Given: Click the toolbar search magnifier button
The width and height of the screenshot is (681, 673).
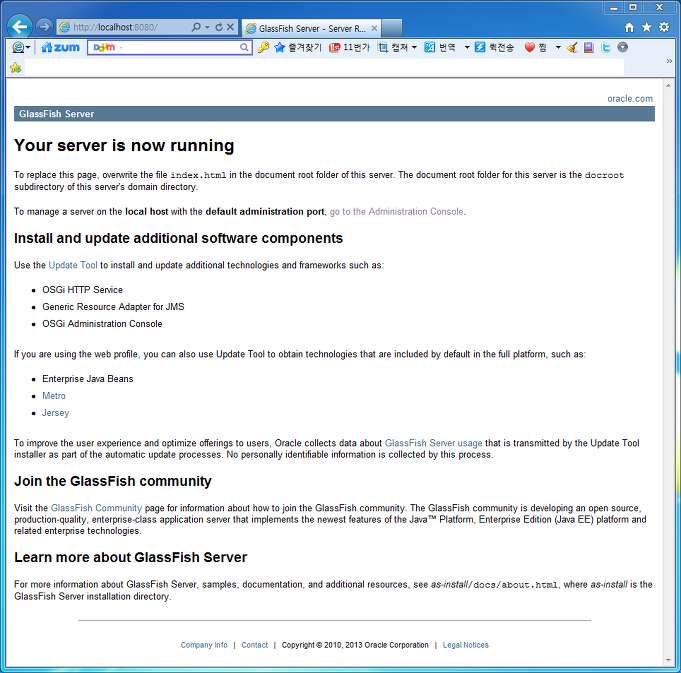Looking at the screenshot, I should (x=245, y=47).
